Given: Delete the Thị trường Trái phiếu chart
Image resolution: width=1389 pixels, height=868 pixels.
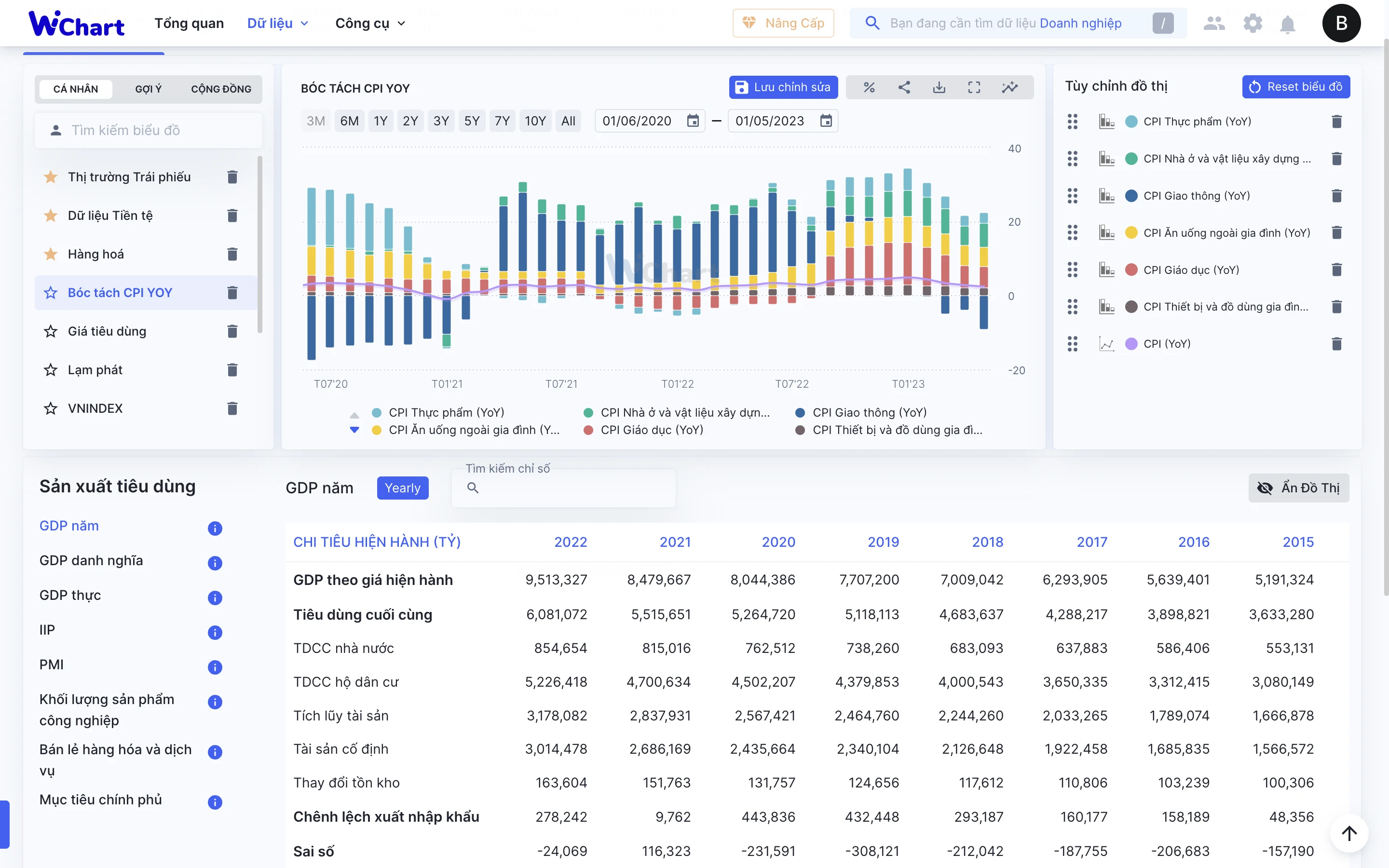Looking at the screenshot, I should [232, 177].
